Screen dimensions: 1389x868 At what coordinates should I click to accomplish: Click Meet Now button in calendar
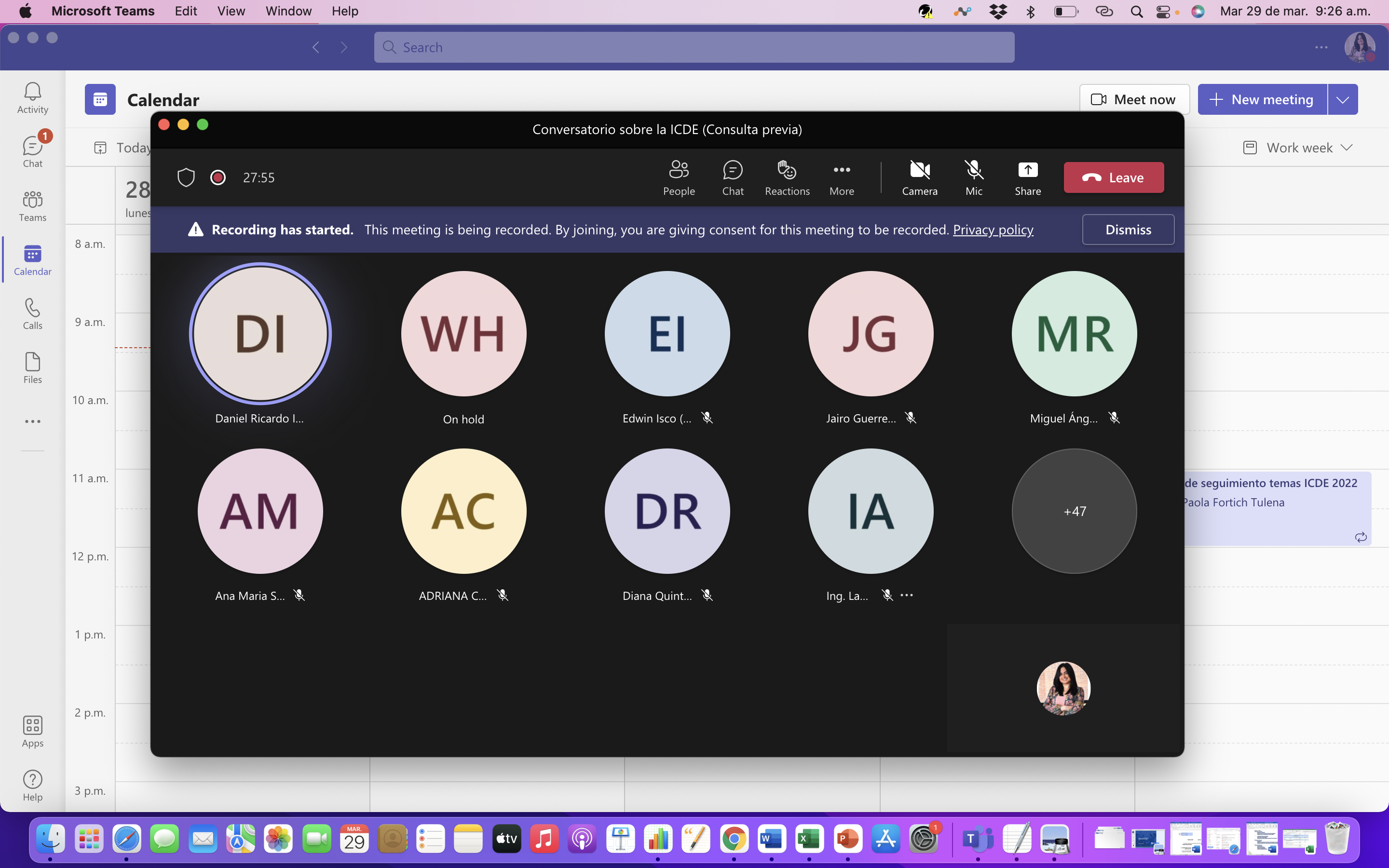(x=1134, y=99)
